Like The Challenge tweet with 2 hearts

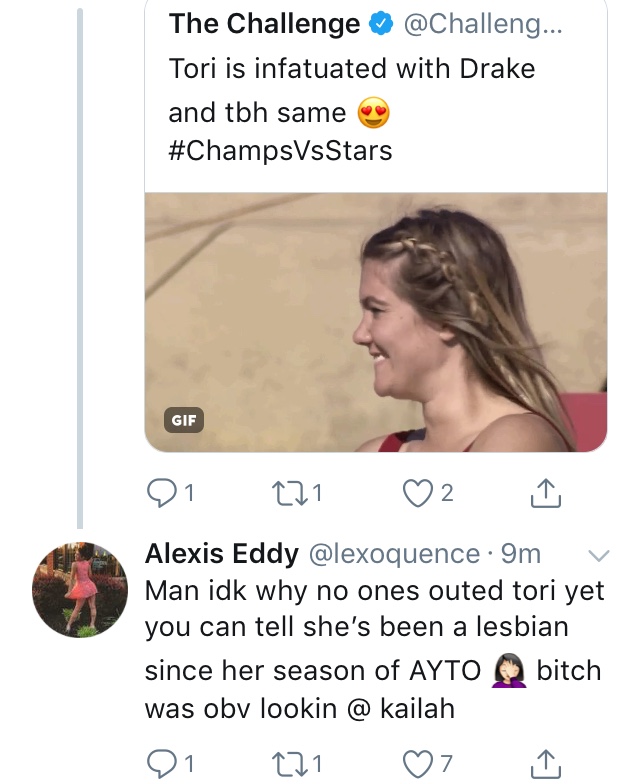[x=418, y=494]
